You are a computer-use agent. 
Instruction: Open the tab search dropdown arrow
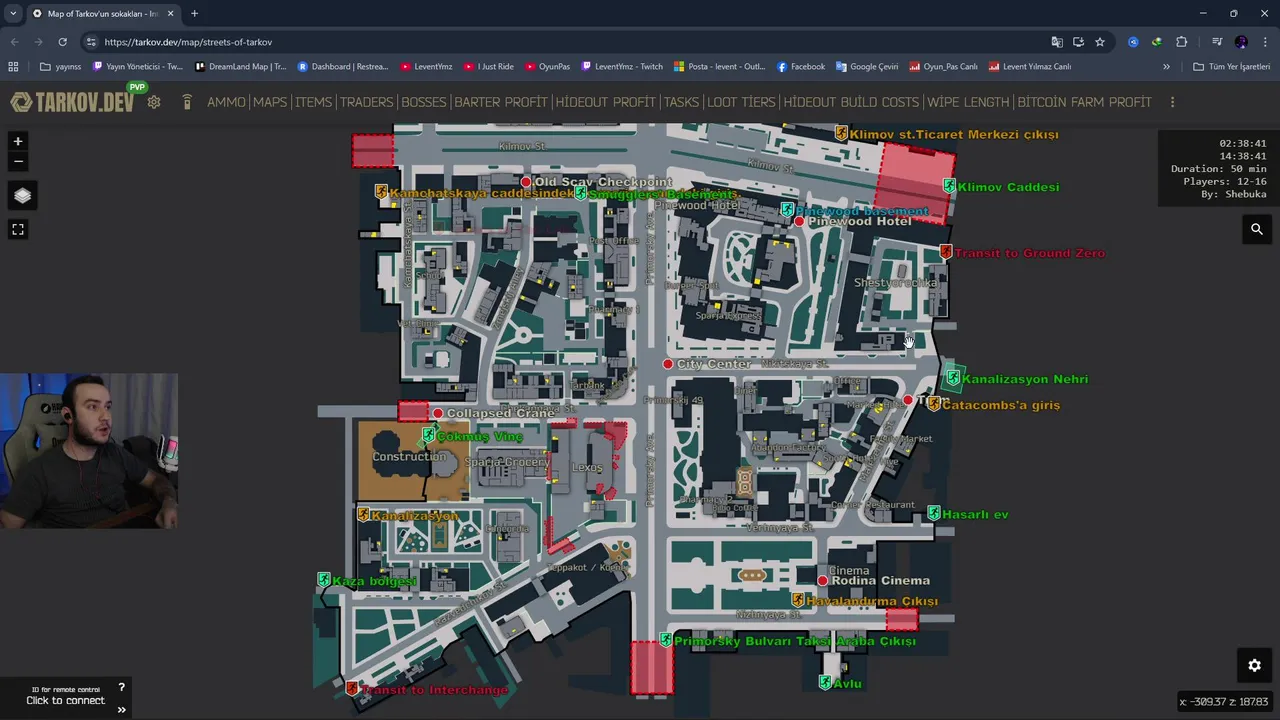[13, 14]
